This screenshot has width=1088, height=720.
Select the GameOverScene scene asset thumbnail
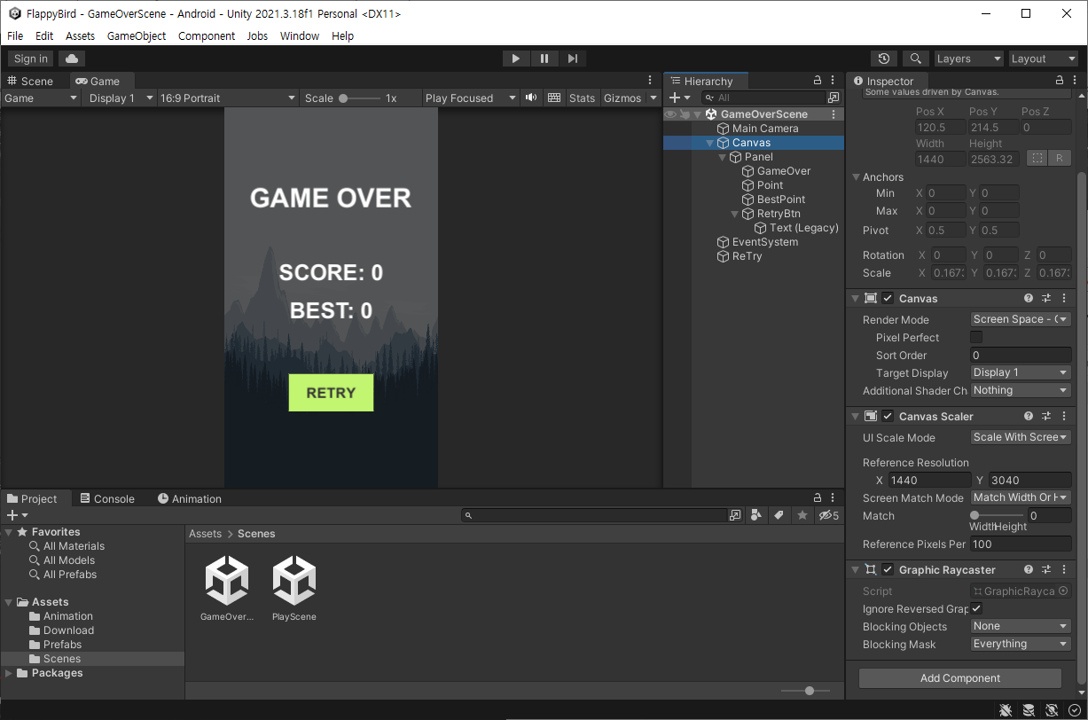[227, 580]
